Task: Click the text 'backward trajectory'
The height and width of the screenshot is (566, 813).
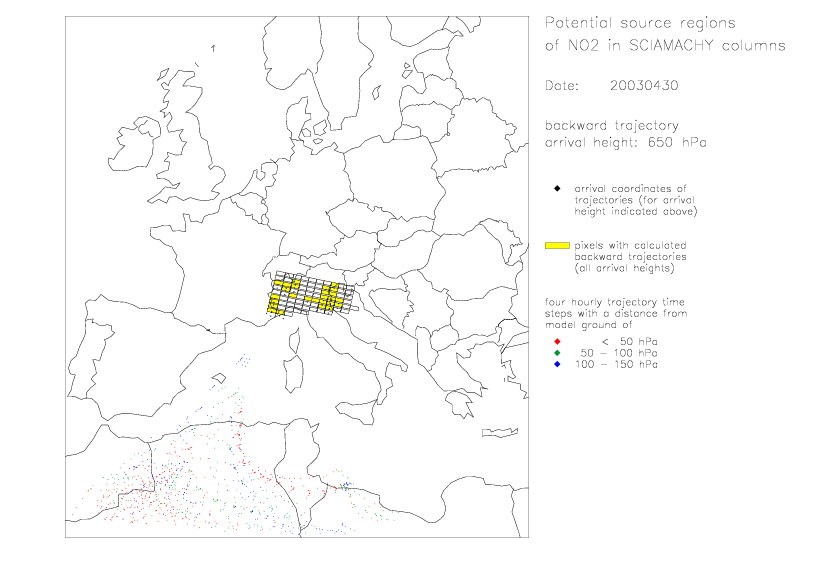Action: (612, 126)
